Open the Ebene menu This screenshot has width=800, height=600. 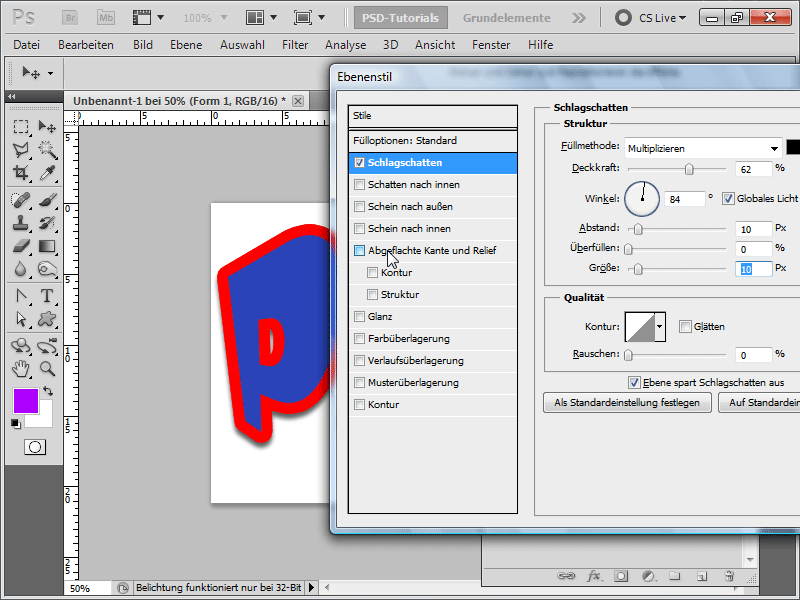click(x=186, y=45)
